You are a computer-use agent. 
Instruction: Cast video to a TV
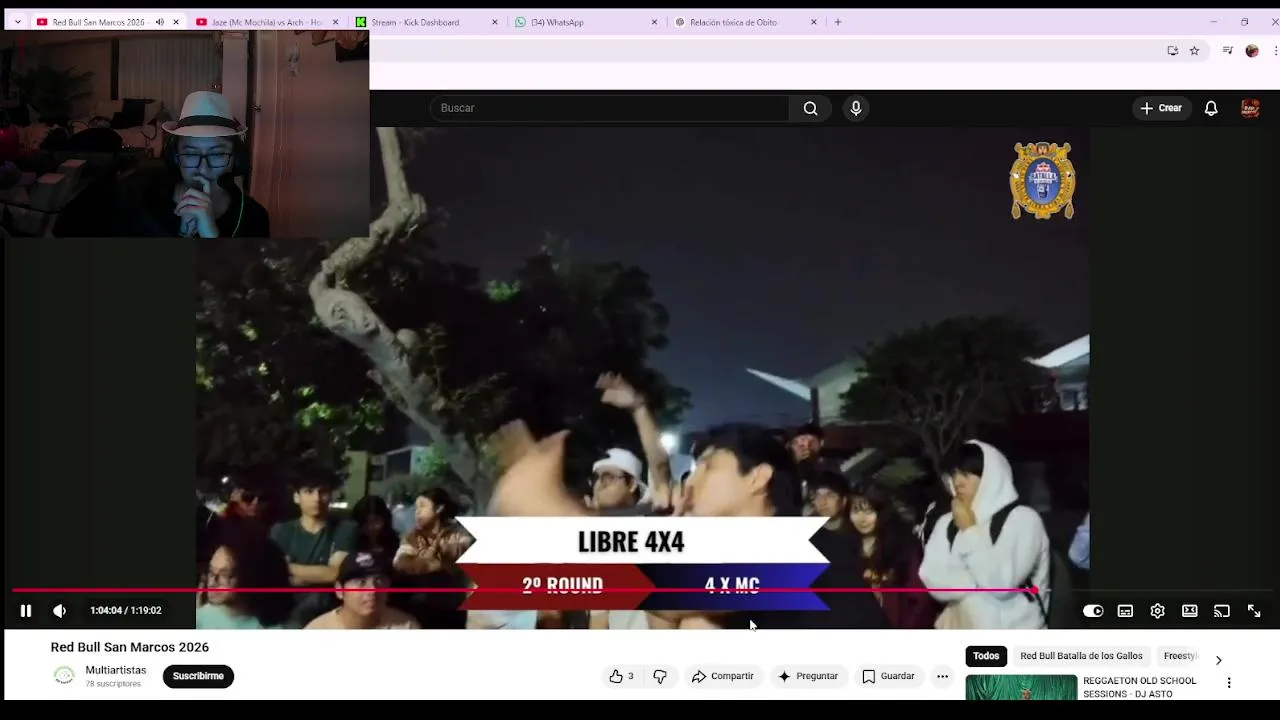point(1221,611)
